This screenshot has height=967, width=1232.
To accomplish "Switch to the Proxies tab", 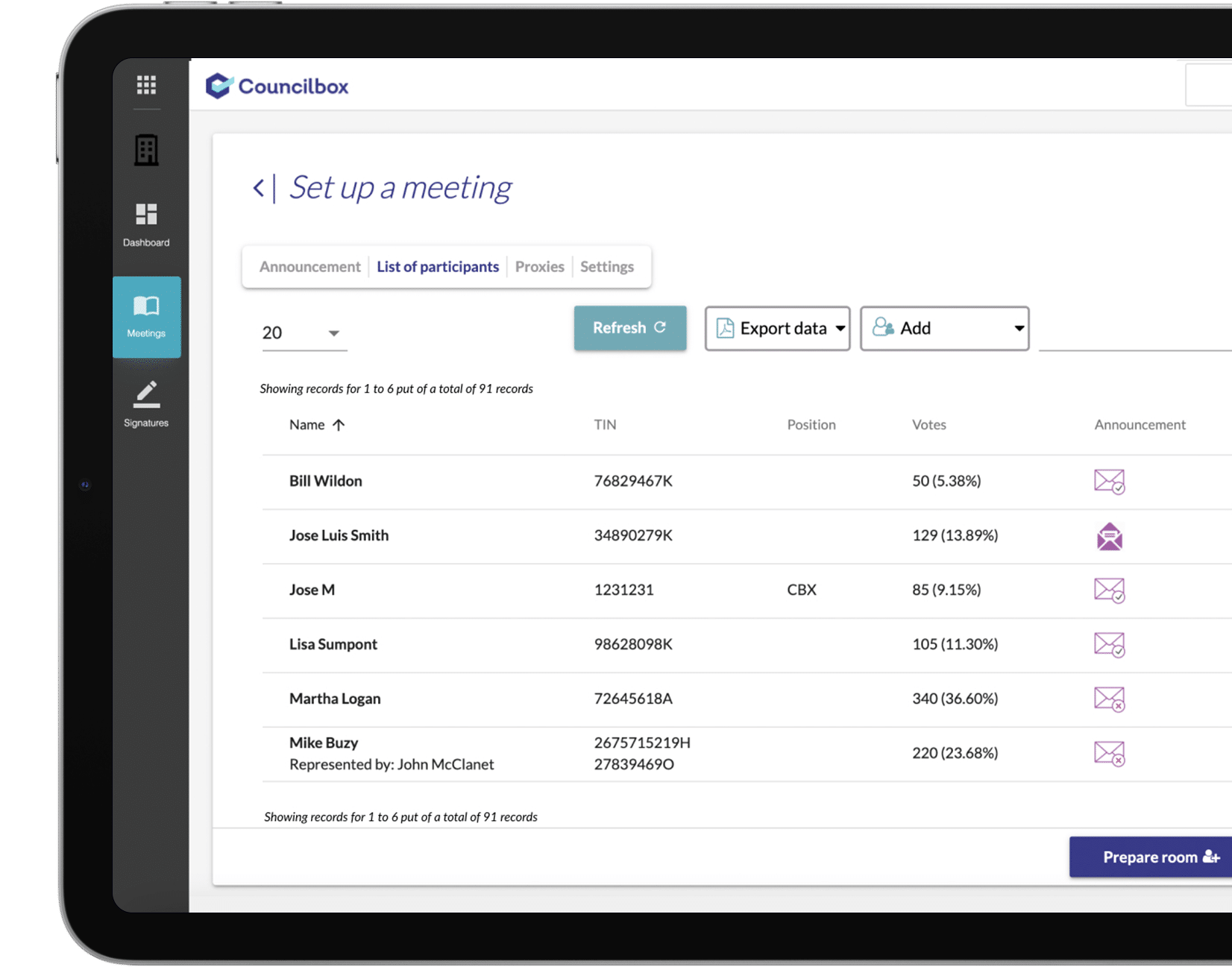I will (539, 267).
